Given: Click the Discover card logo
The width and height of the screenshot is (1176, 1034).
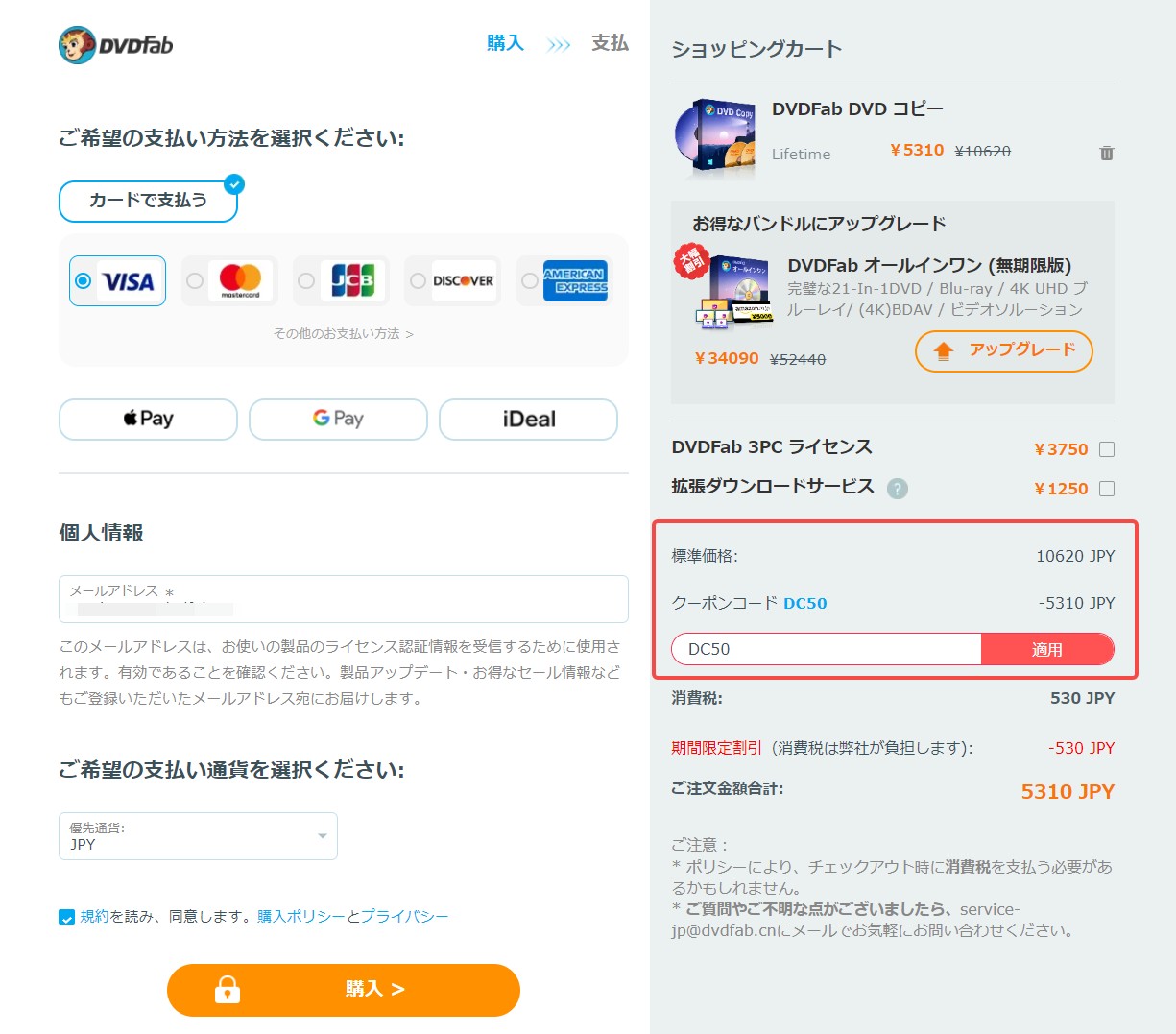Looking at the screenshot, I should (x=464, y=280).
